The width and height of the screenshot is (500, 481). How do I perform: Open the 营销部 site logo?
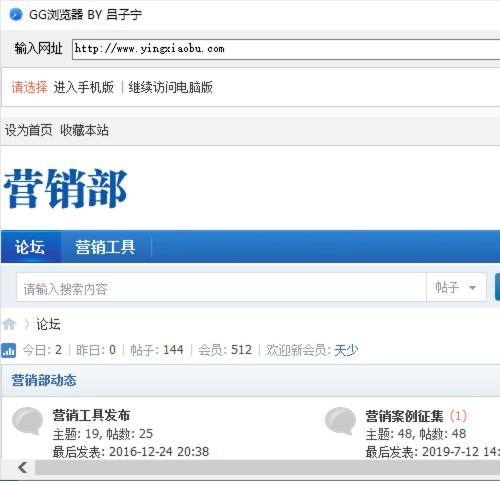coord(65,189)
